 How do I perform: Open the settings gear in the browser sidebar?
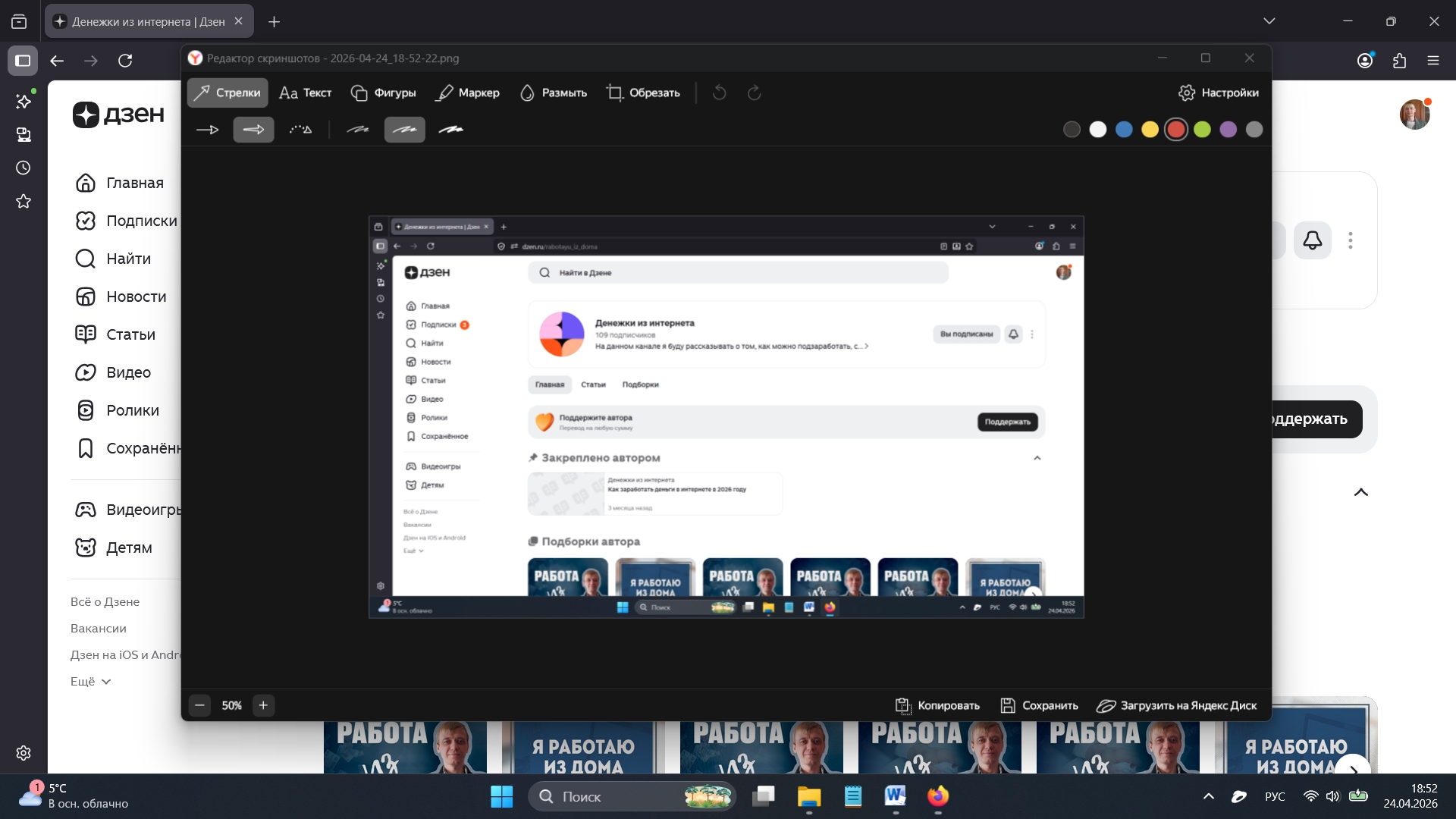[24, 753]
